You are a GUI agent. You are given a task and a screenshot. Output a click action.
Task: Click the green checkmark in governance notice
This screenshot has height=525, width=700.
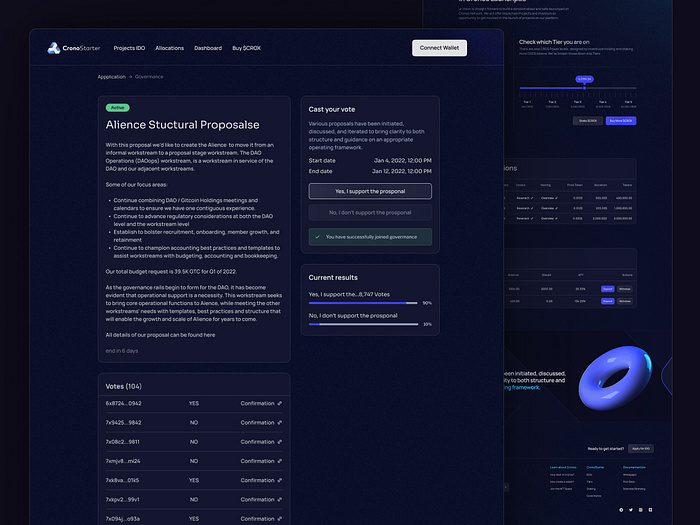click(x=317, y=237)
